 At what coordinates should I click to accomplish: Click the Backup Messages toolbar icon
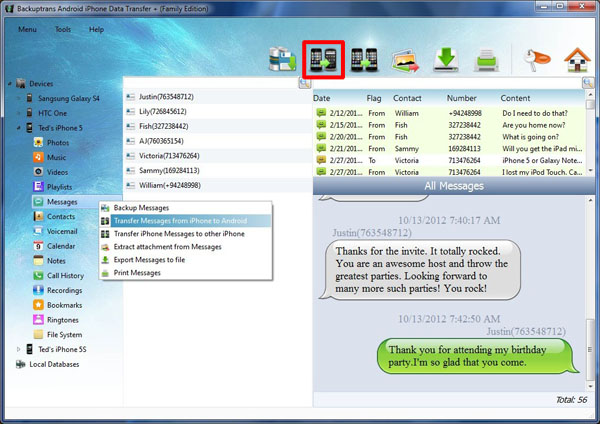(x=282, y=59)
